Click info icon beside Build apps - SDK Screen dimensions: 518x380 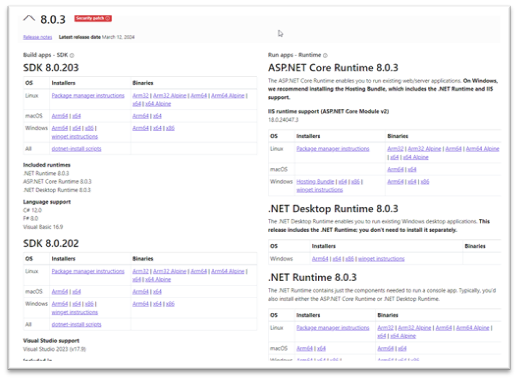coord(72,55)
